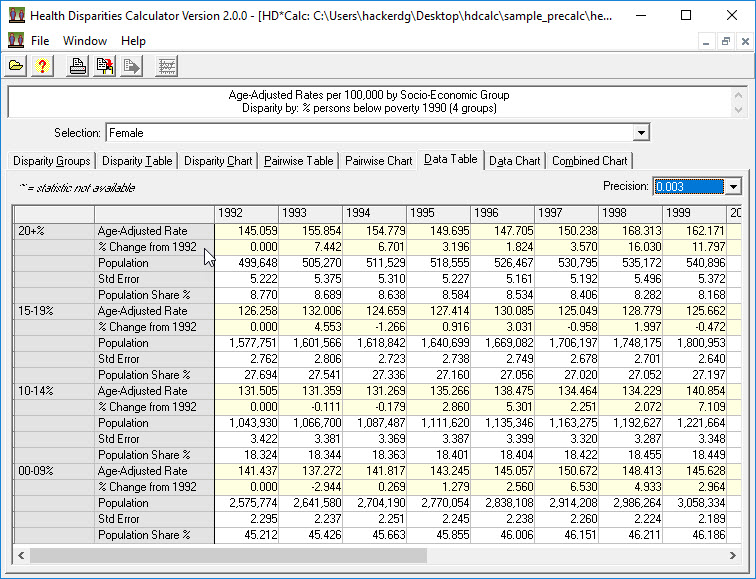The height and width of the screenshot is (579, 756).
Task: Click the application icon beside the File menu
Action: pos(15,41)
